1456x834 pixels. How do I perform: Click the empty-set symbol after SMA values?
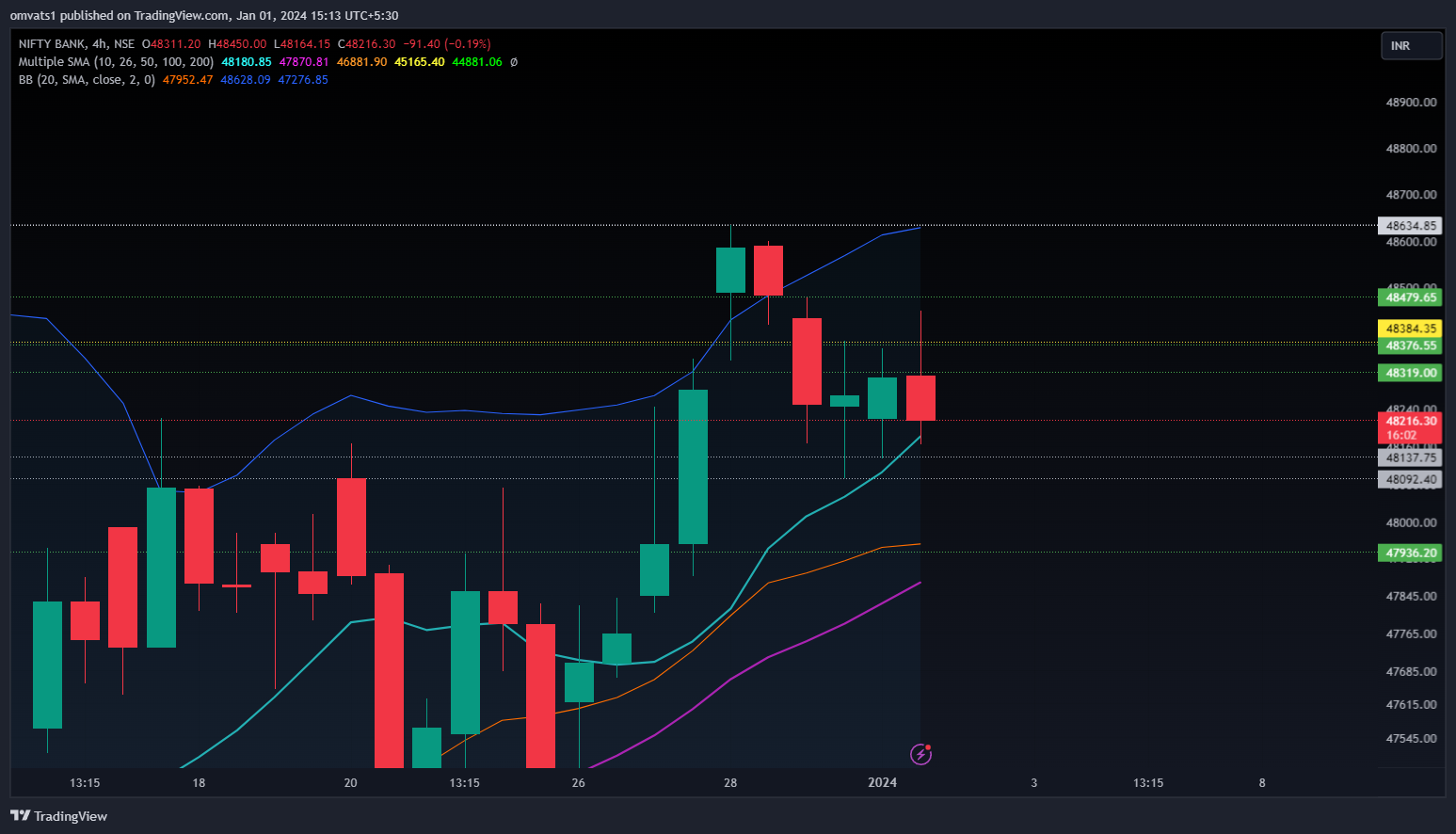click(x=514, y=62)
